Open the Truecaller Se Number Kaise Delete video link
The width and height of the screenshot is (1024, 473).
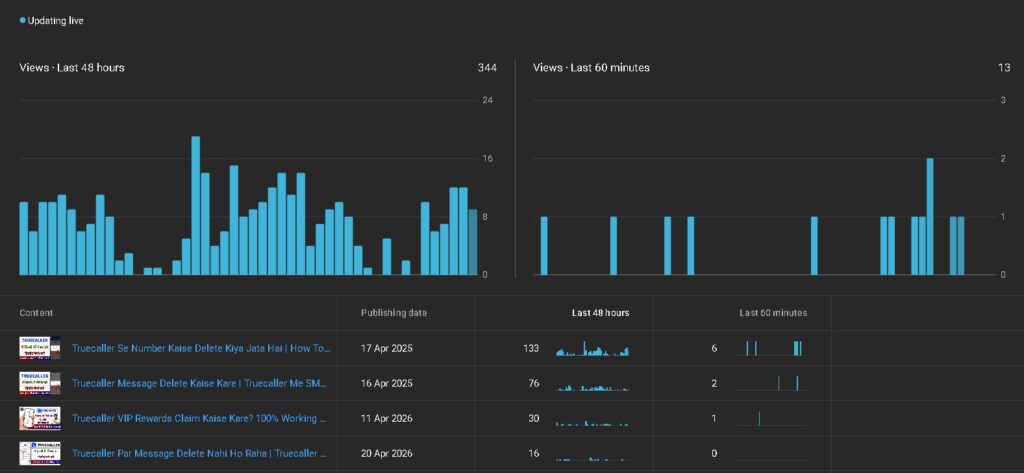tap(201, 348)
